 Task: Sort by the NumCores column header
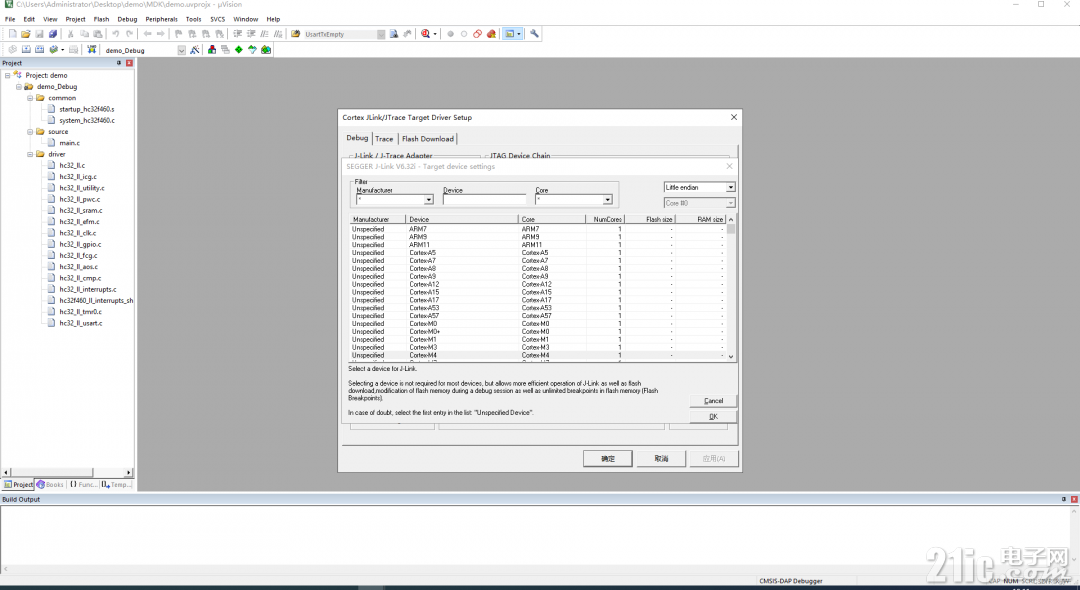pos(605,219)
